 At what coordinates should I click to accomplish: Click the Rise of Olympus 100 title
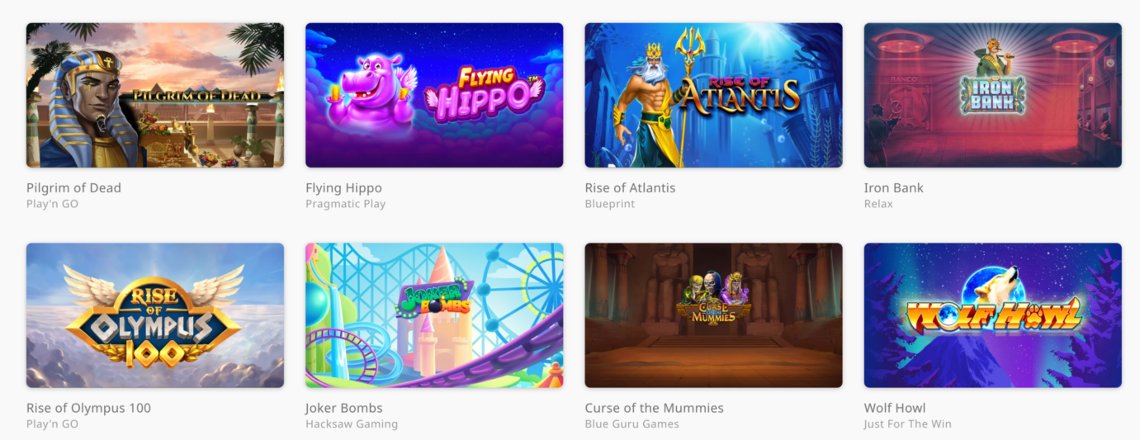pos(89,408)
